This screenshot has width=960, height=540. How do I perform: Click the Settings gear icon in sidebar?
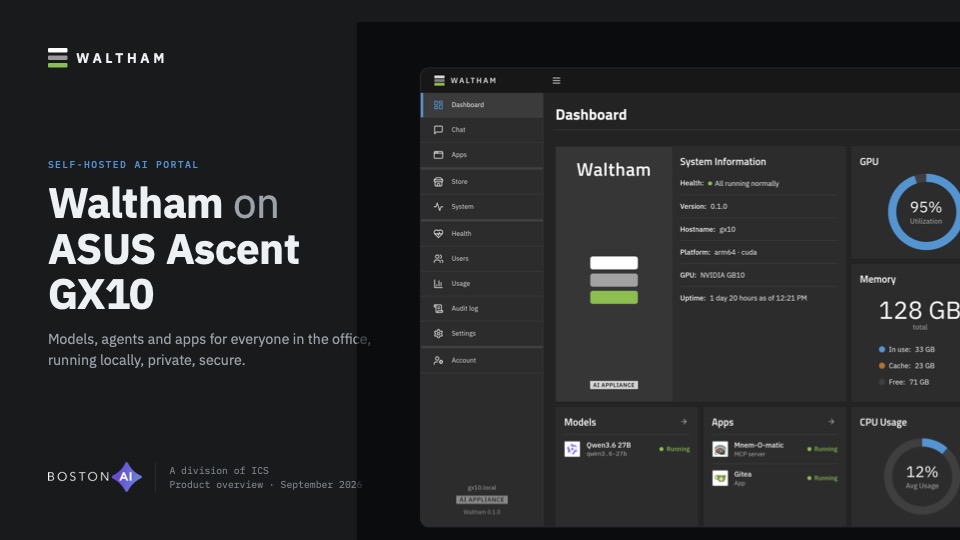pyautogui.click(x=438, y=334)
